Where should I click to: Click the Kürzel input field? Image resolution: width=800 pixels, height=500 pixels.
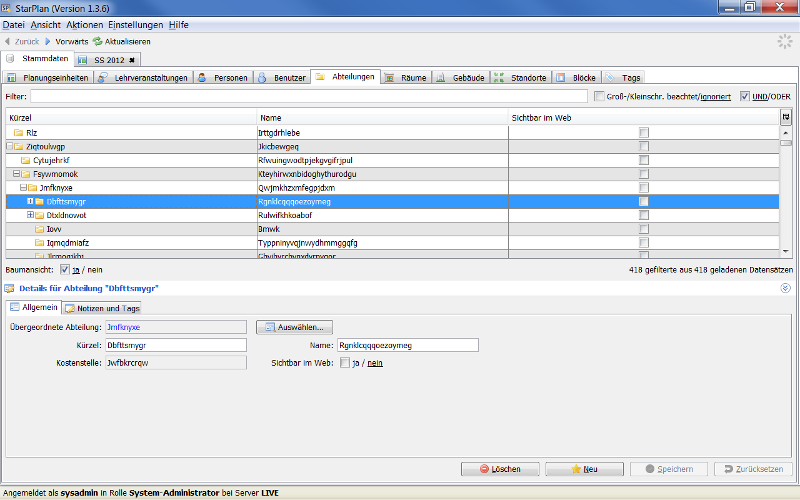pos(176,345)
